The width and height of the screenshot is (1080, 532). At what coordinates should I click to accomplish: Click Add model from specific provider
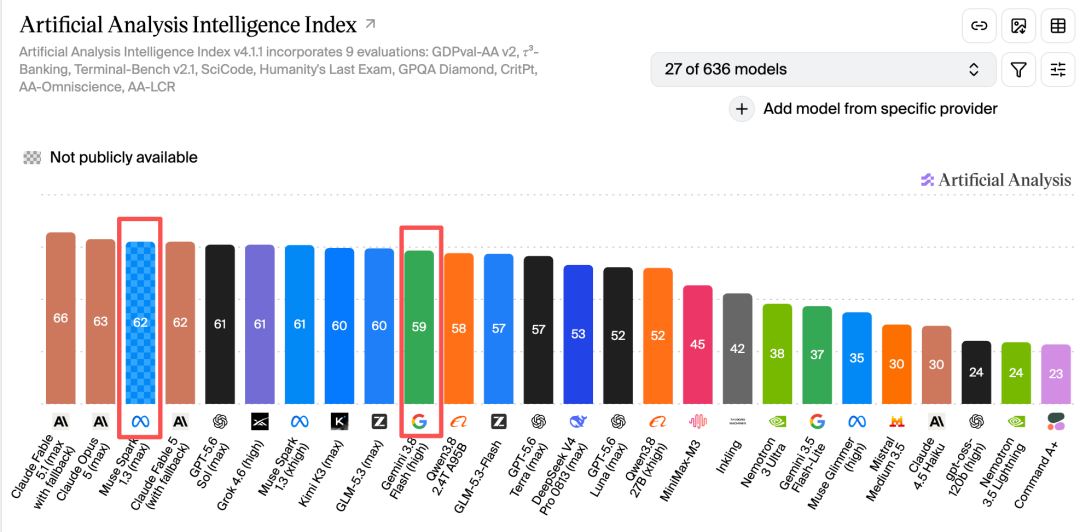coord(880,109)
